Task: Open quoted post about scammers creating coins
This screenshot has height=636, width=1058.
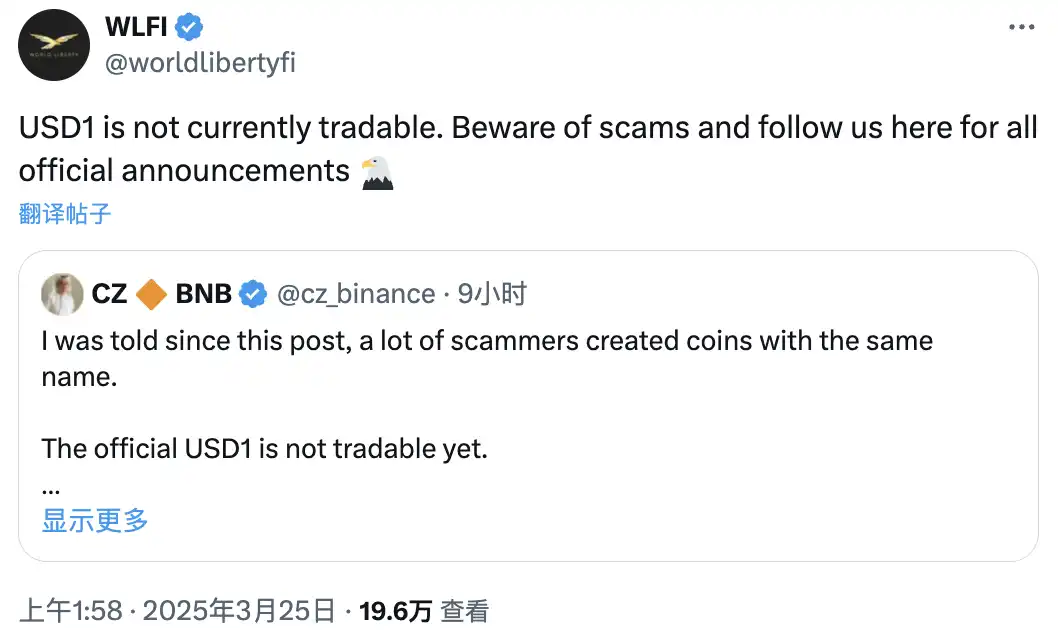Action: click(487, 360)
